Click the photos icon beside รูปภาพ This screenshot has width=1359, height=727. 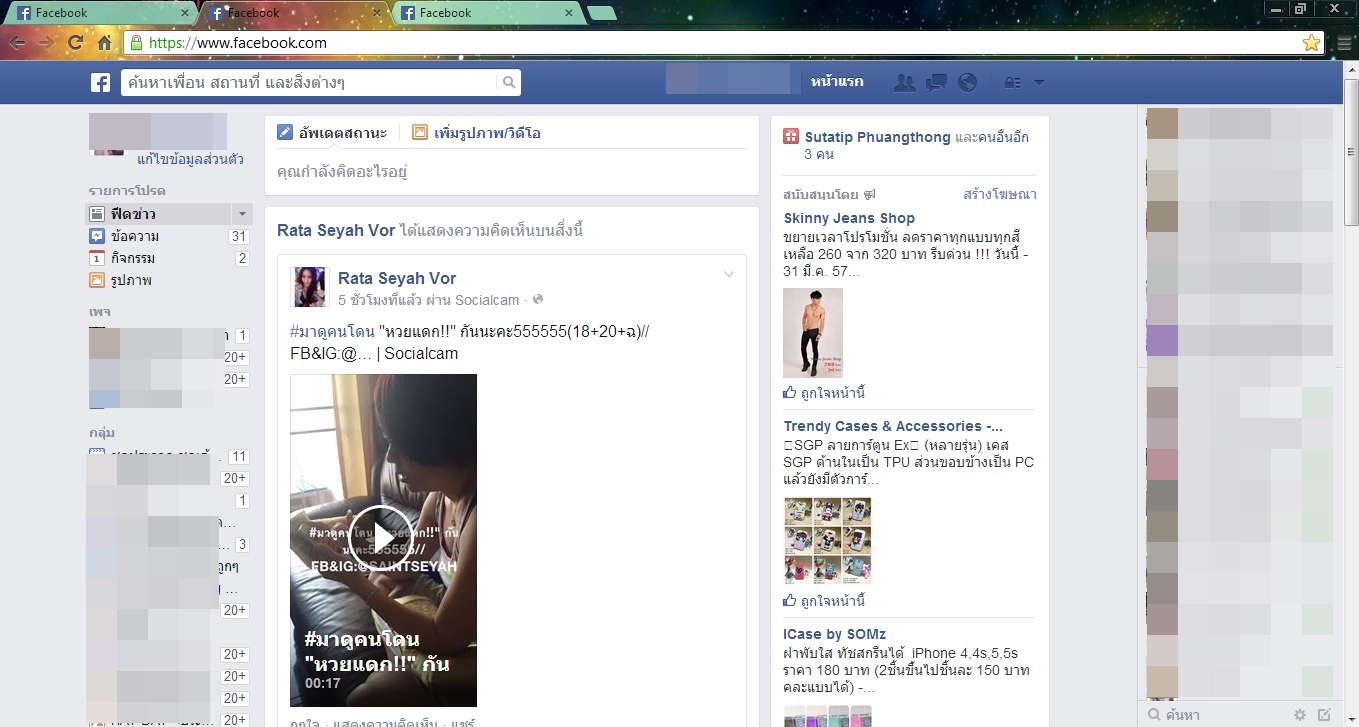(x=97, y=280)
